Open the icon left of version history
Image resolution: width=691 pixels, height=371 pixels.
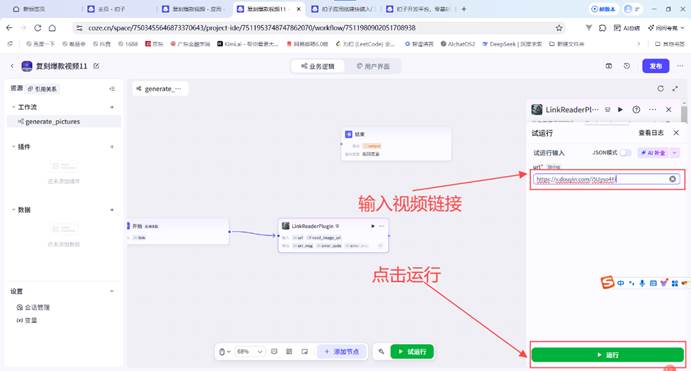(609, 66)
